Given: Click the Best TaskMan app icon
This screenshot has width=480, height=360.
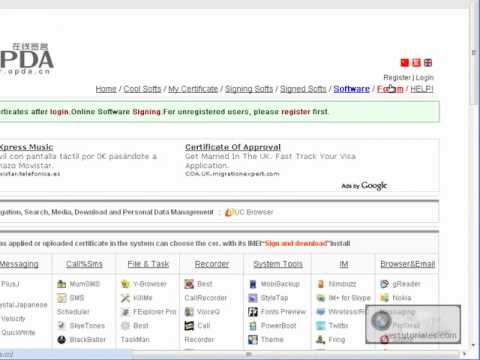Looking at the screenshot, I should point(125,326).
